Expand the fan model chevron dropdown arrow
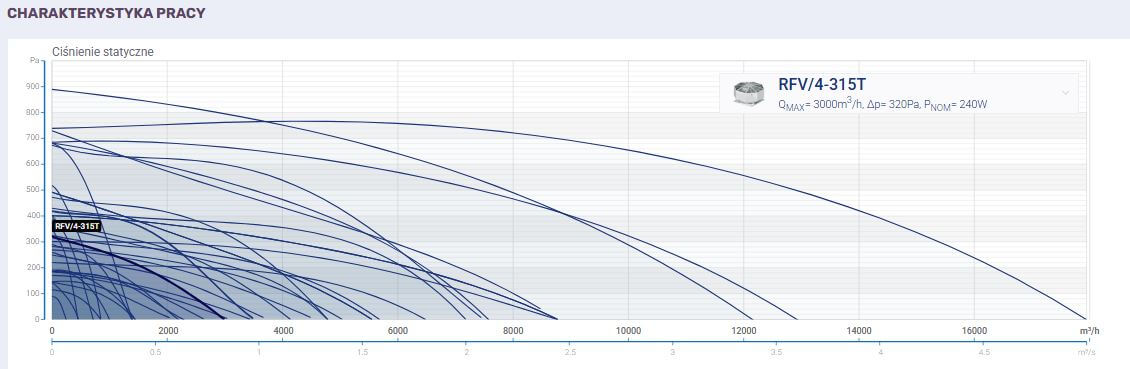The width and height of the screenshot is (1130, 369). (x=1065, y=93)
